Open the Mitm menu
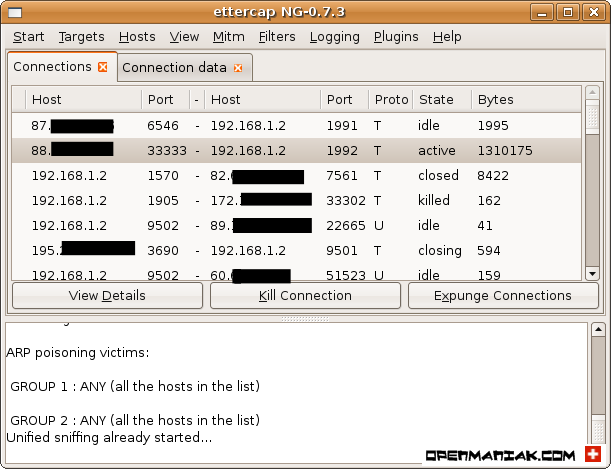The height and width of the screenshot is (469, 611). tap(228, 36)
